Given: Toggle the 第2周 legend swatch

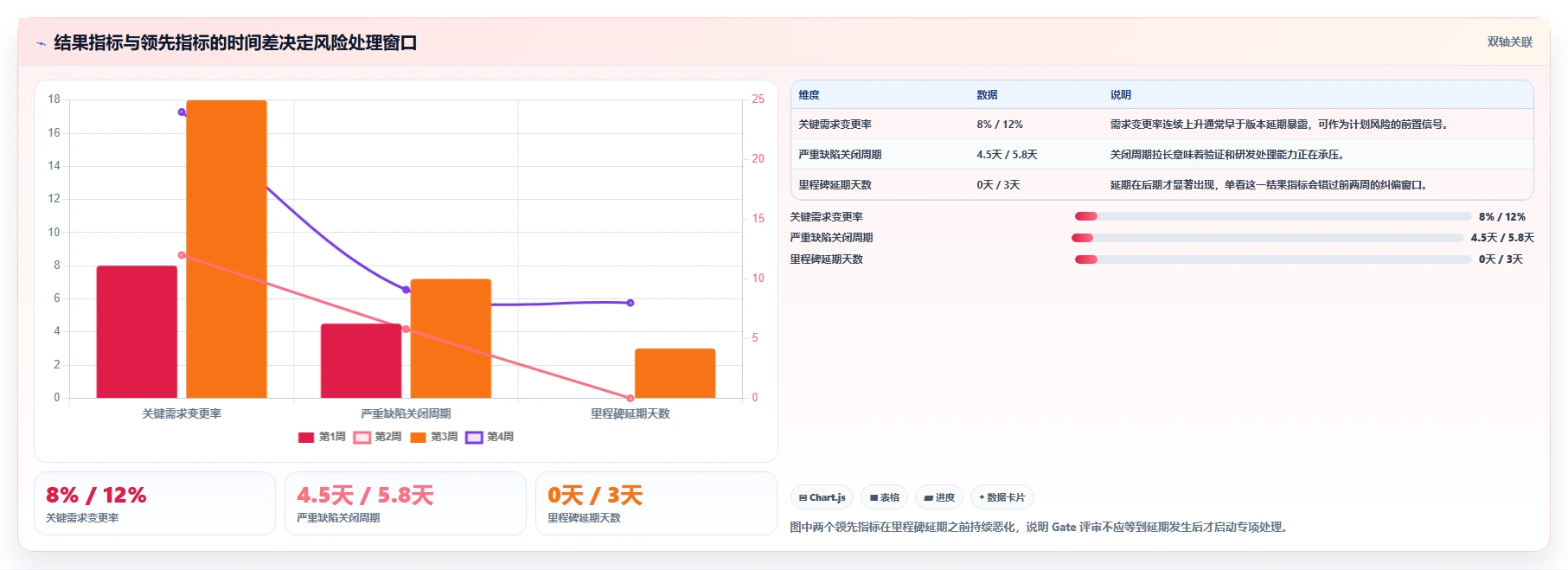Looking at the screenshot, I should point(362,437).
